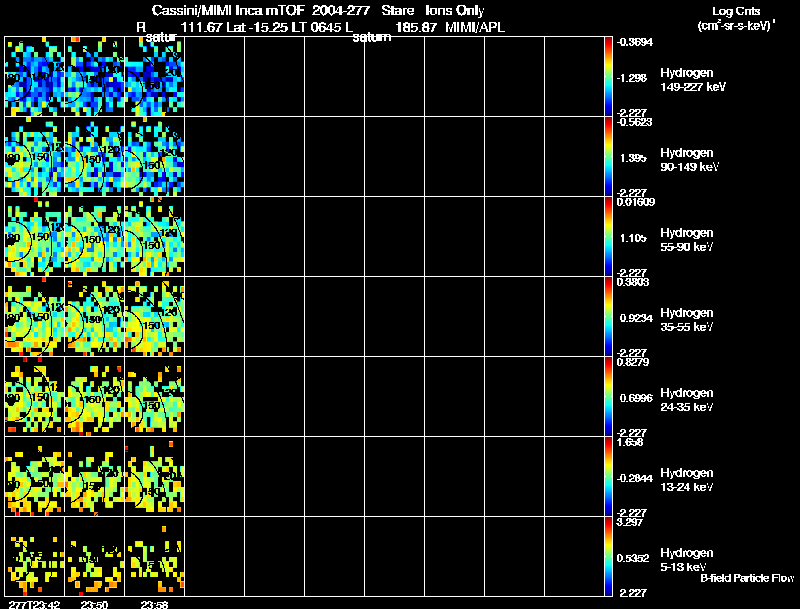The width and height of the screenshot is (800, 609).
Task: Open the Hydrogen 90-149 keV image at 23:42
Action: click(x=35, y=157)
